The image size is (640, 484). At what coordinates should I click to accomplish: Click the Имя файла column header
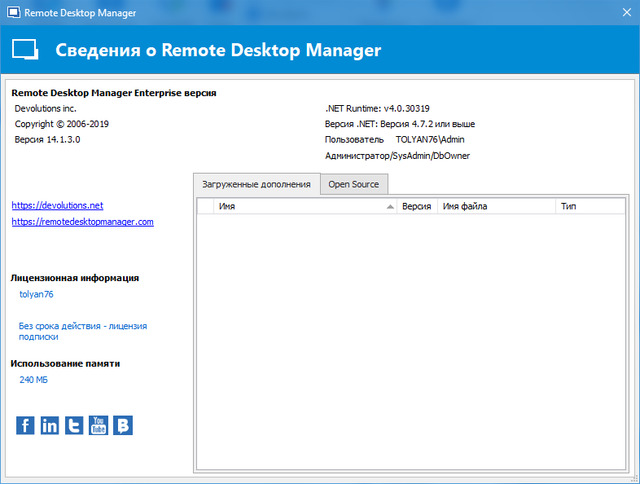tap(495, 206)
